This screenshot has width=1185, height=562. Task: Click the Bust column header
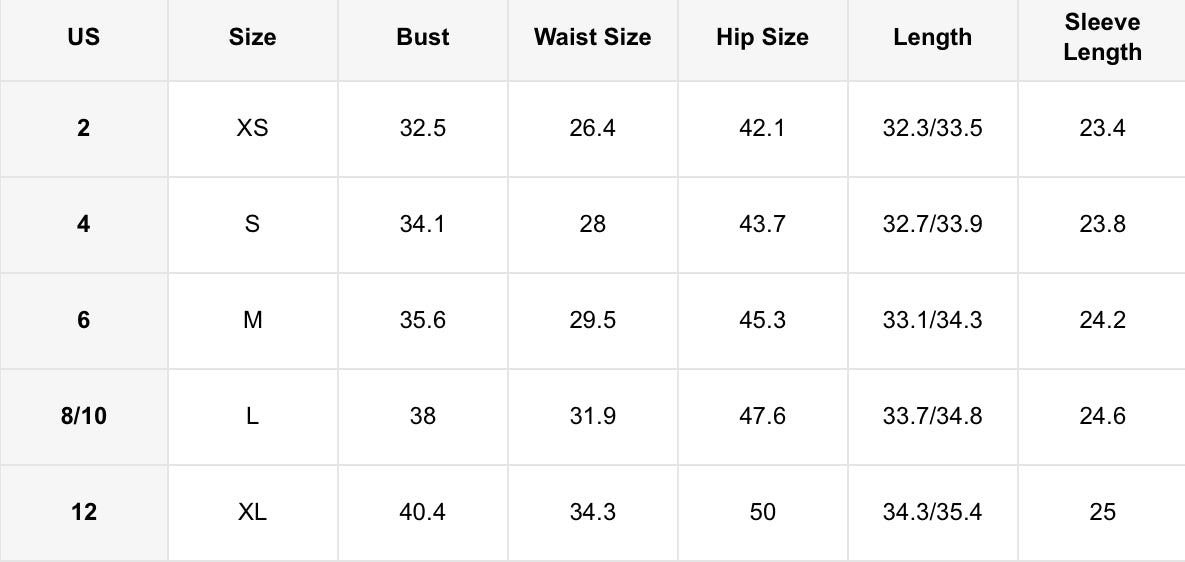(x=423, y=38)
